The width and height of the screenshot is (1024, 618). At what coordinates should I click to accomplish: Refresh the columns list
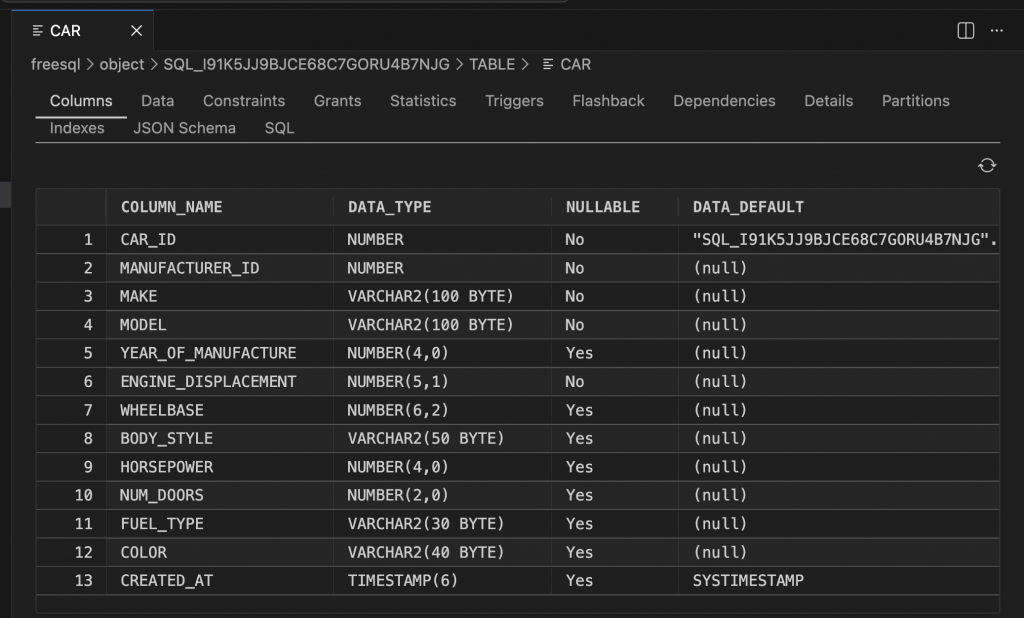[989, 165]
